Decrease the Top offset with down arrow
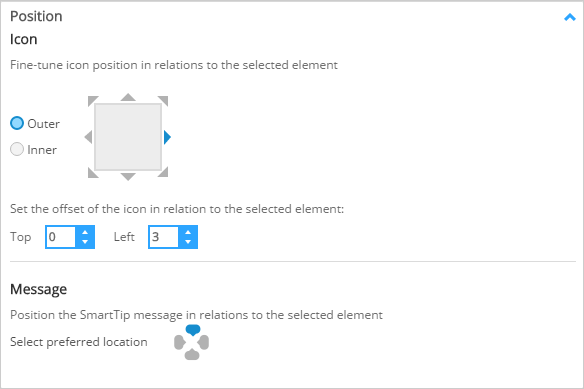Image resolution: width=584 pixels, height=389 pixels. click(85, 242)
